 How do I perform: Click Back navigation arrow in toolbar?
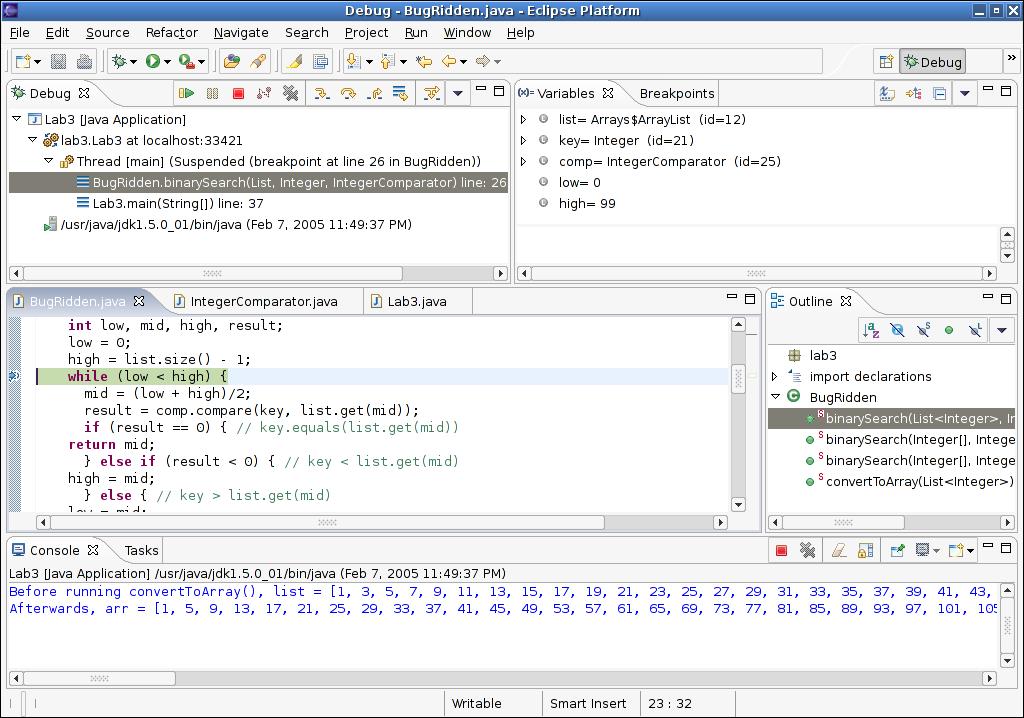[x=449, y=61]
